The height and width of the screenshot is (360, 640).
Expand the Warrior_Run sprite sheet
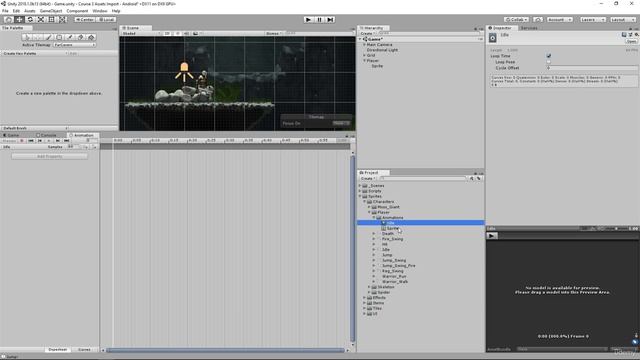(x=374, y=276)
